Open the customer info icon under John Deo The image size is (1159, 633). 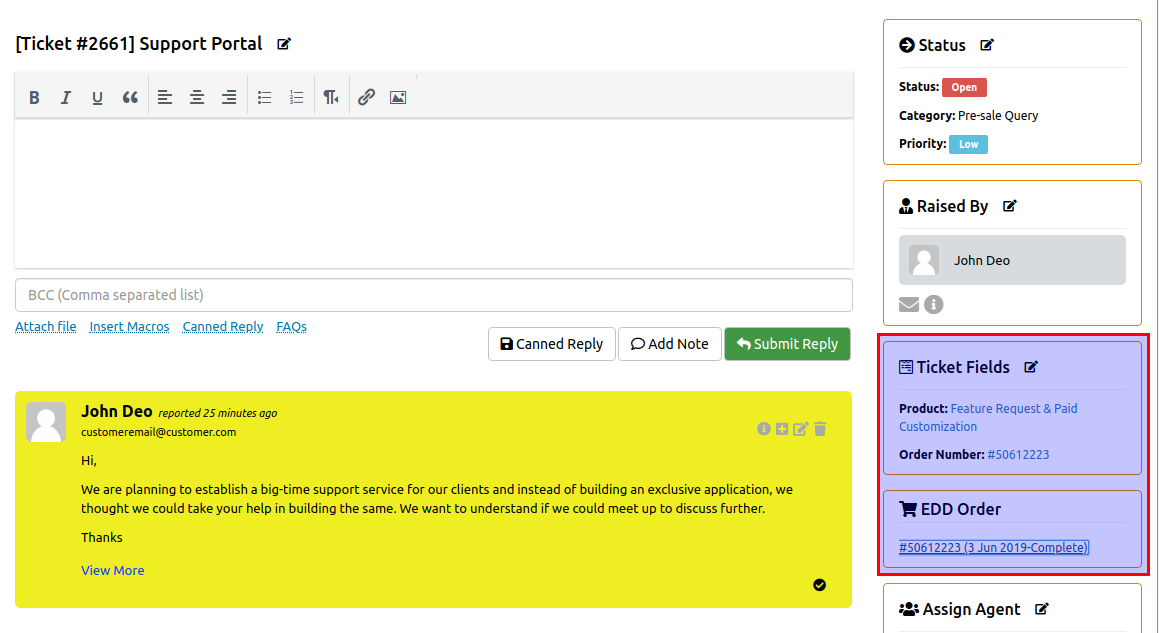point(934,304)
